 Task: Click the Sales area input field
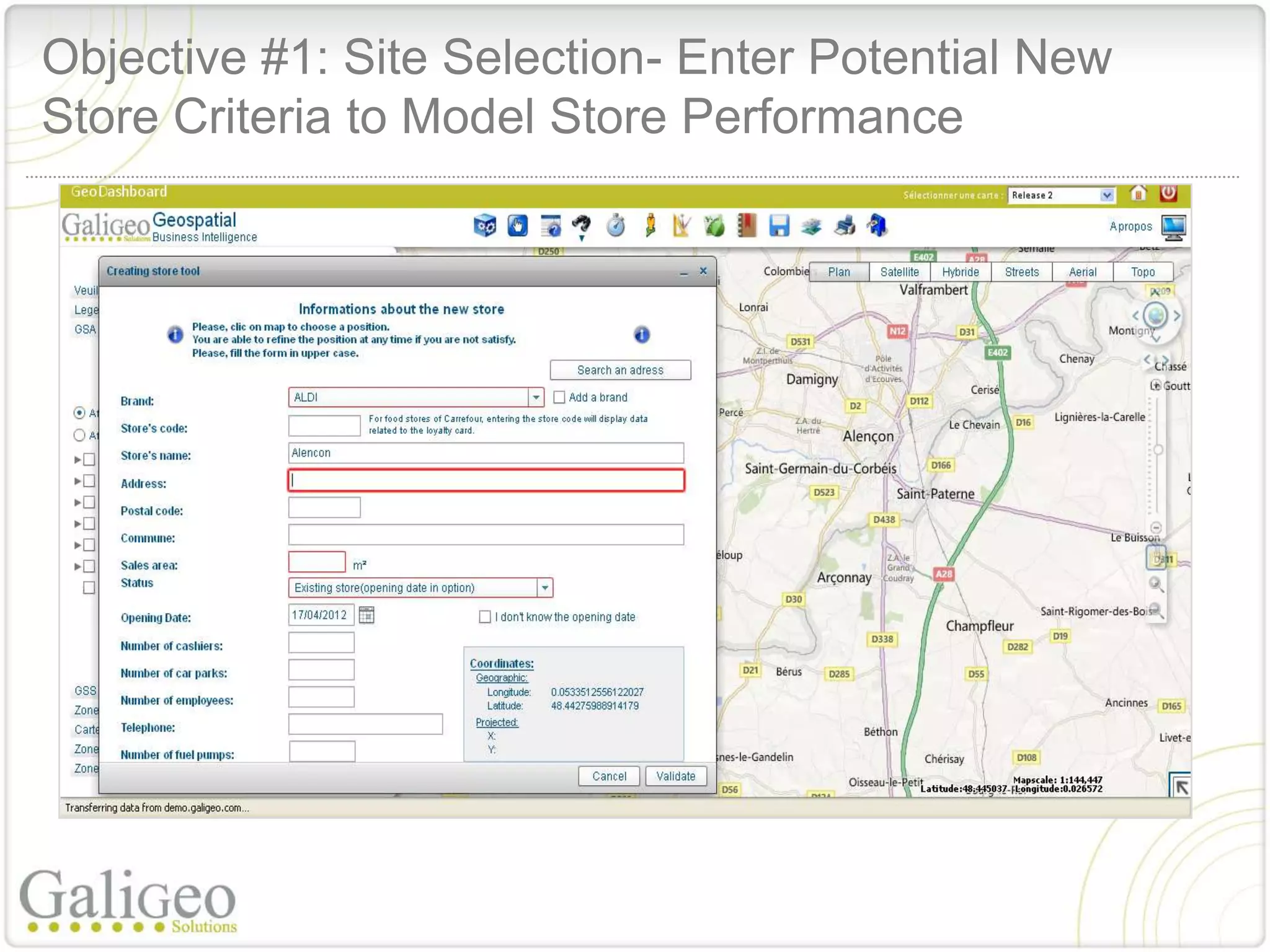pyautogui.click(x=317, y=562)
